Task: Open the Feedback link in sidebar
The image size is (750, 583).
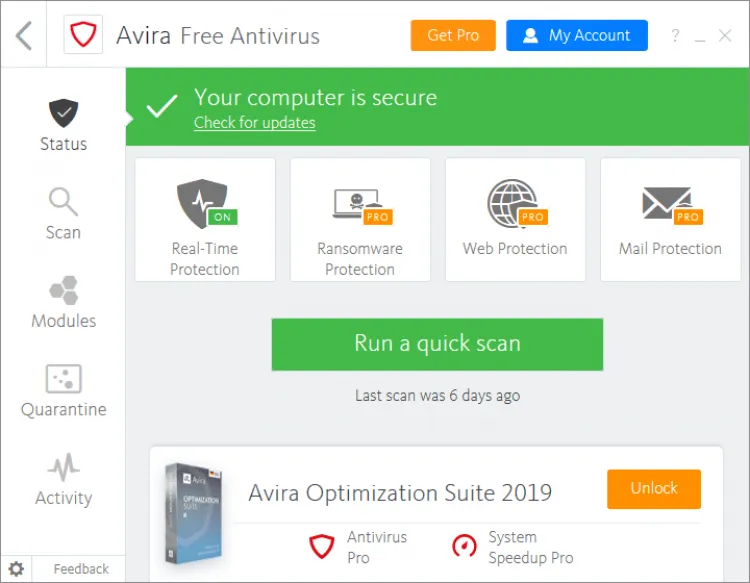Action: tap(81, 569)
